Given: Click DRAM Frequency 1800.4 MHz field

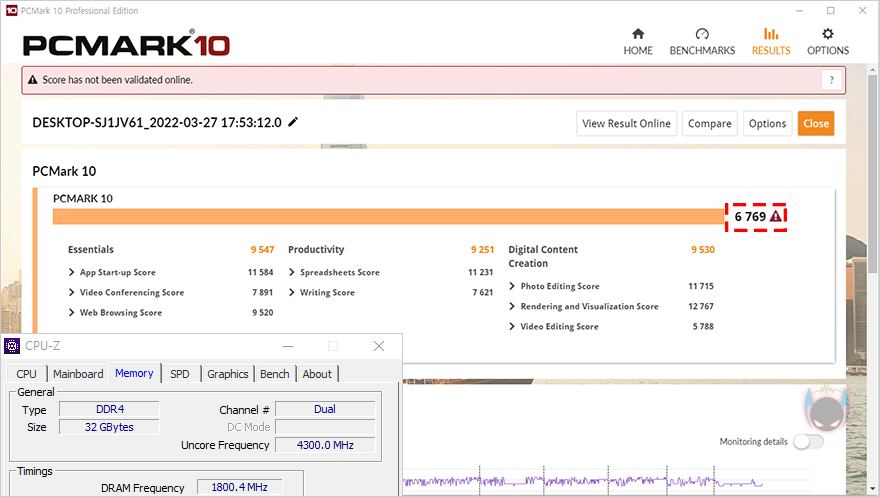Looking at the screenshot, I should point(240,487).
